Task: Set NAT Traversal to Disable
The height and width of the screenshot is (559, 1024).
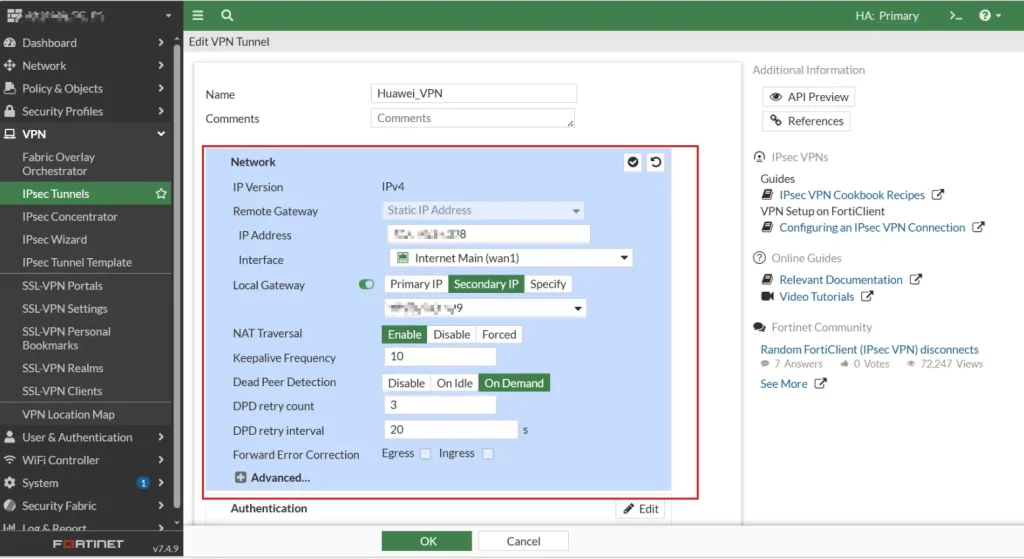Action: [x=451, y=334]
